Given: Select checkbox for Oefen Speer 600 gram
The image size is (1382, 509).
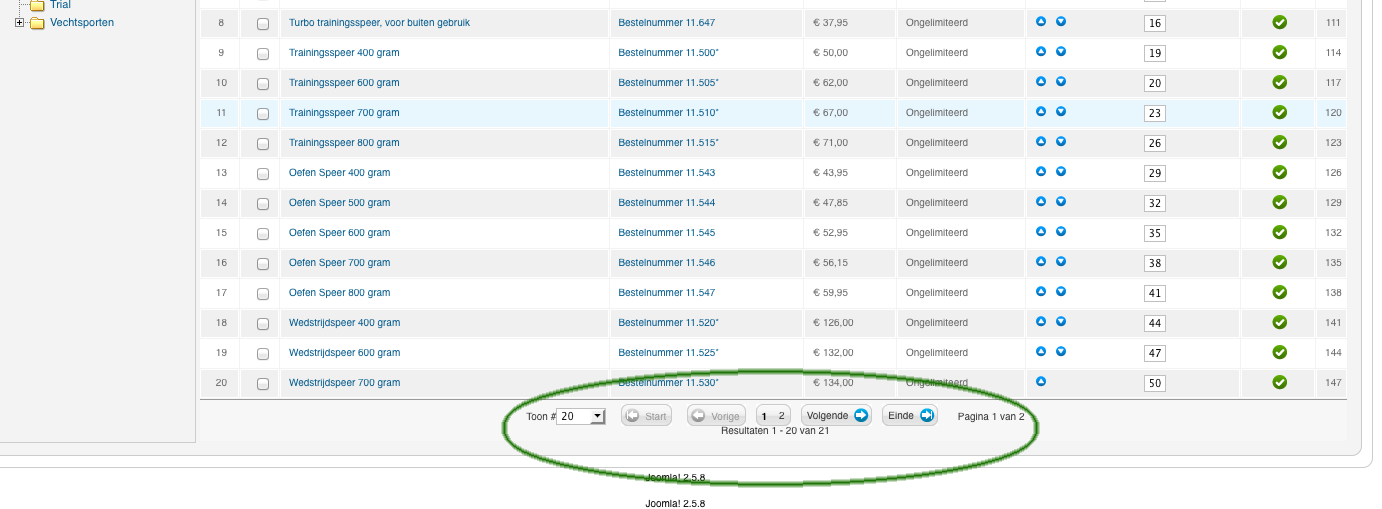Looking at the screenshot, I should pyautogui.click(x=263, y=233).
